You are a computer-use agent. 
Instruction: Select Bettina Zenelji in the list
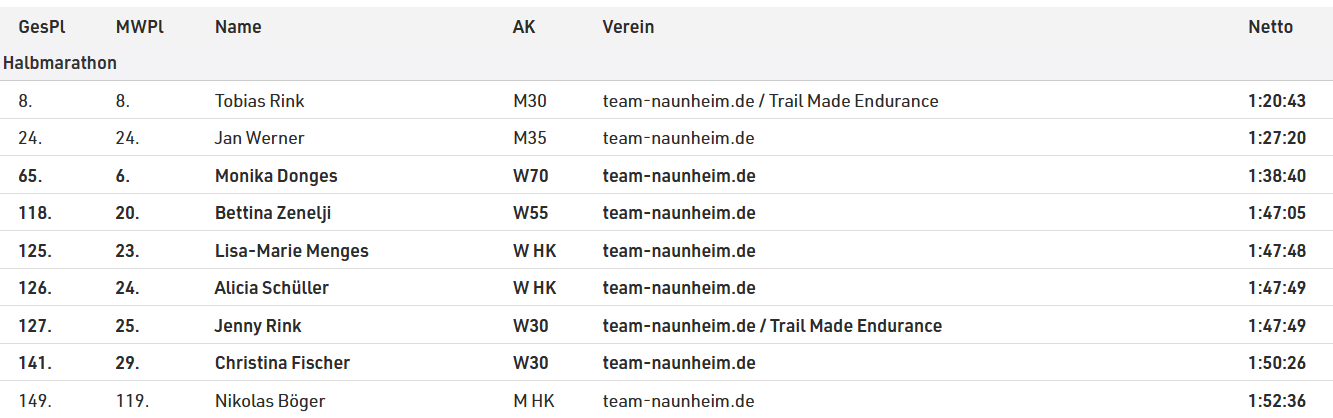[275, 213]
